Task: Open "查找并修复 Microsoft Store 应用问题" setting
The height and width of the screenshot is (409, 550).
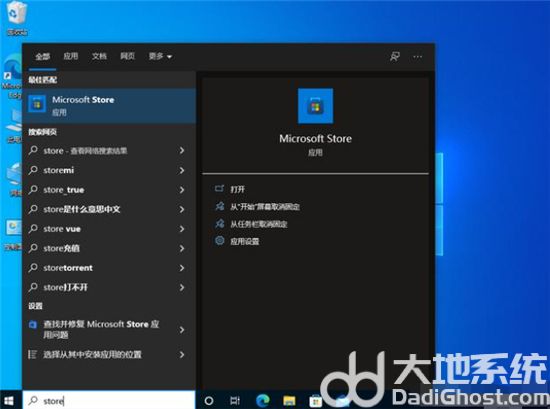Action: (109, 329)
